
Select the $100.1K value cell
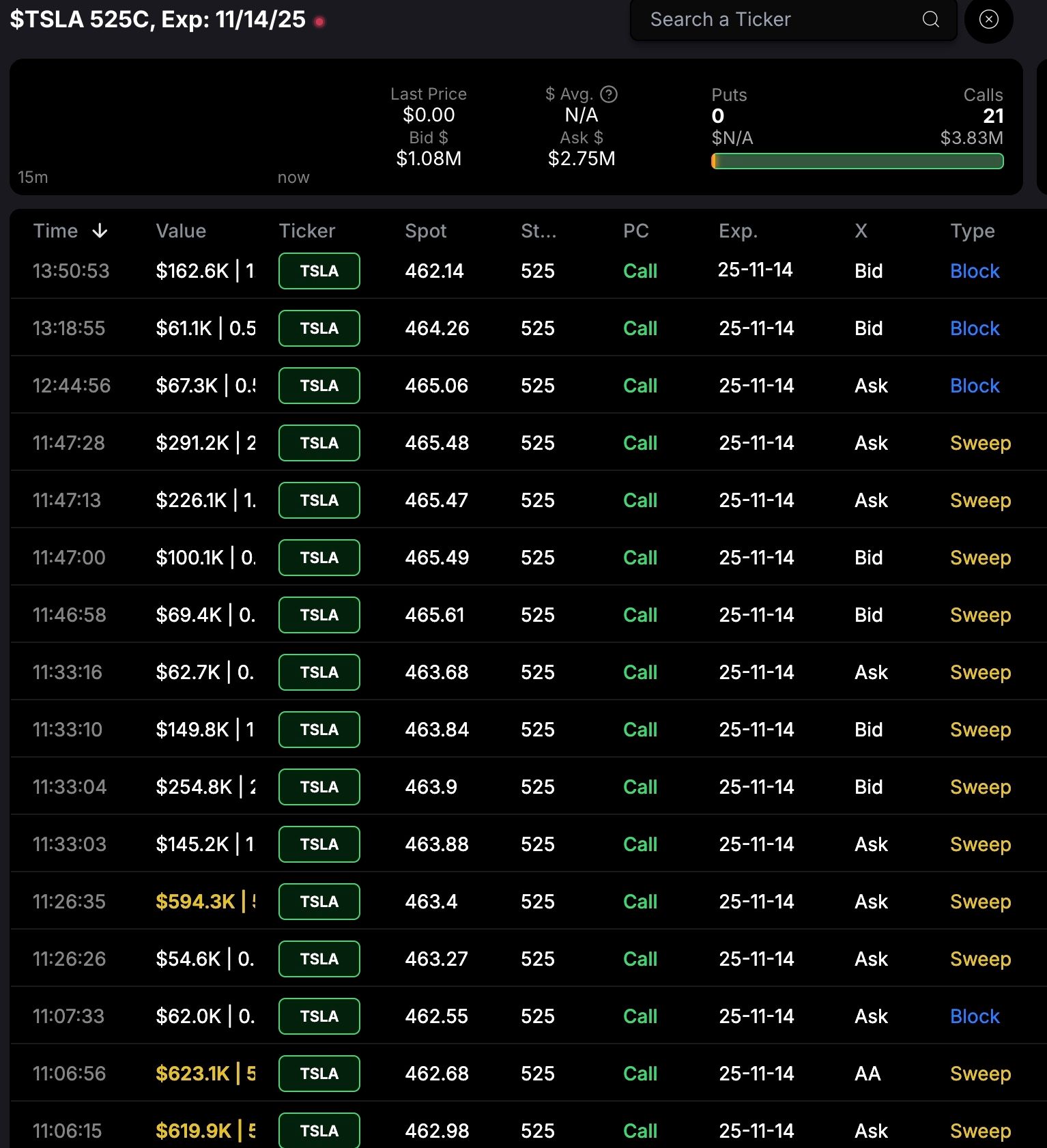[x=205, y=558]
